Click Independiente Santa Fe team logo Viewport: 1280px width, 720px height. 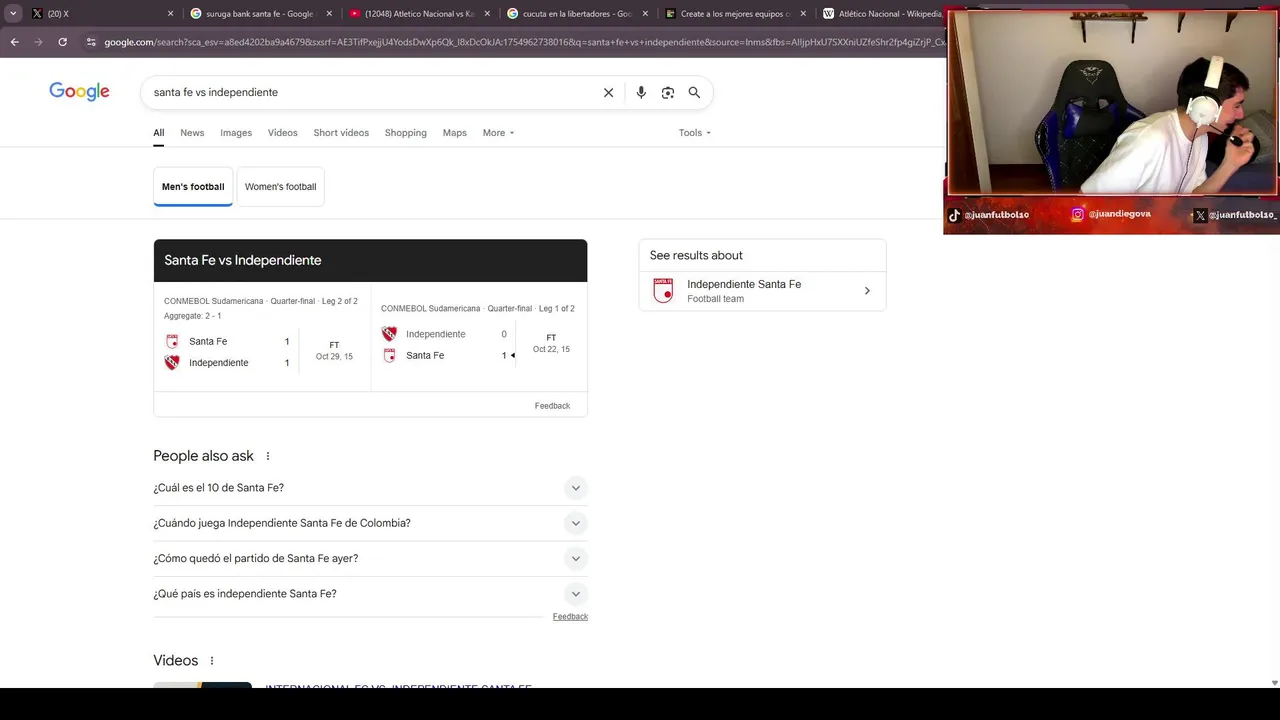click(663, 291)
